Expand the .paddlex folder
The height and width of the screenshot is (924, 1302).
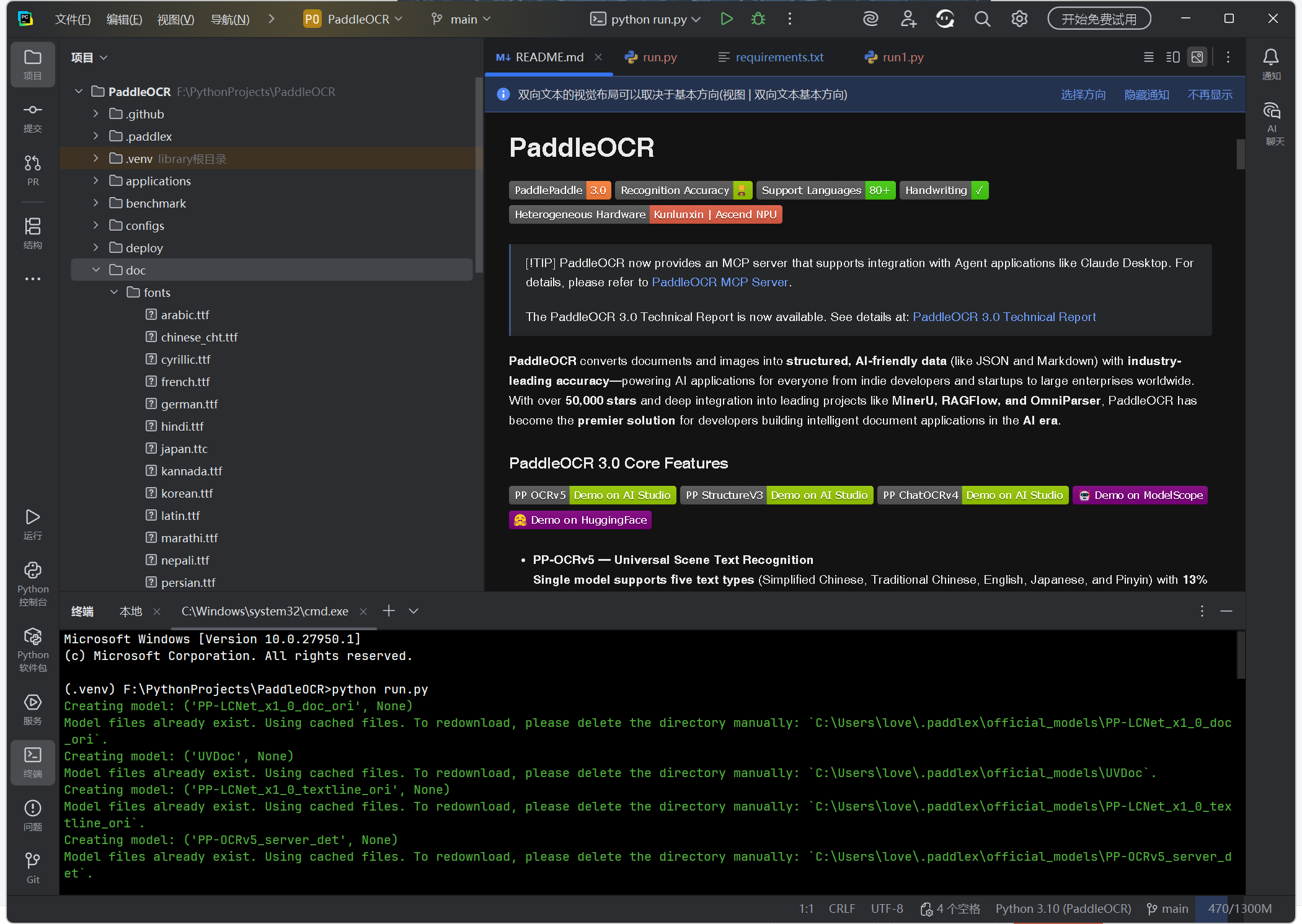pos(95,136)
